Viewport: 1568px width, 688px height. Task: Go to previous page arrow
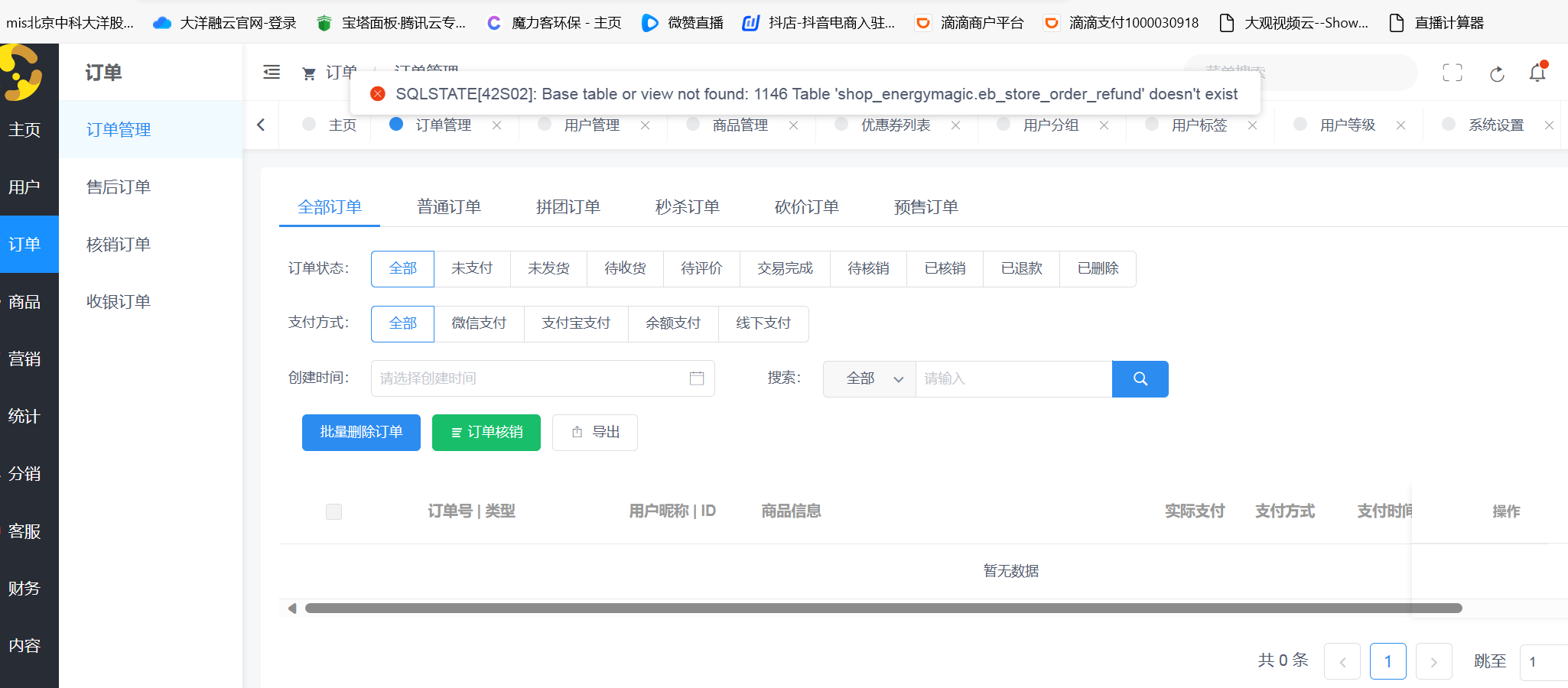(x=1342, y=662)
